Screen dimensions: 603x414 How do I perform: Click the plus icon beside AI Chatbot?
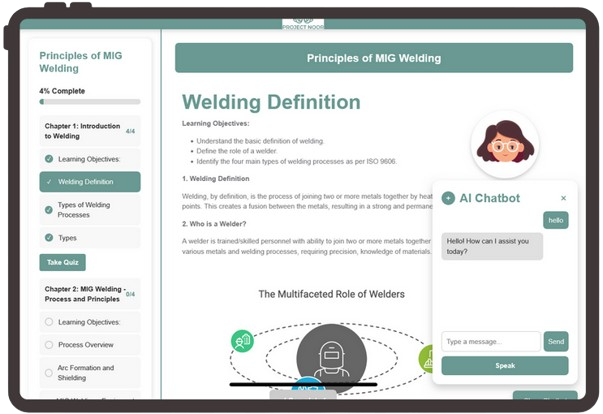point(448,198)
